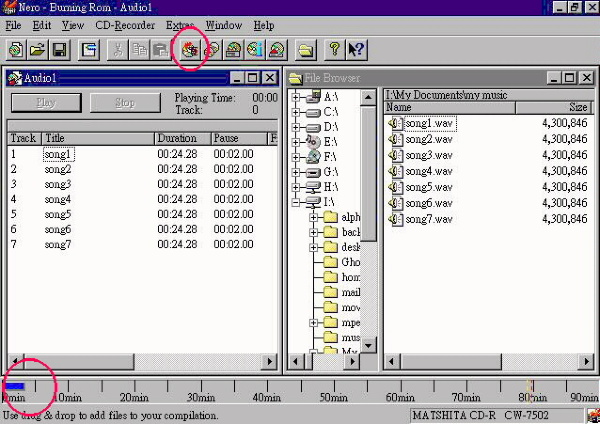Select the H:\ network drive icon
The width and height of the screenshot is (600, 424).
tap(314, 187)
